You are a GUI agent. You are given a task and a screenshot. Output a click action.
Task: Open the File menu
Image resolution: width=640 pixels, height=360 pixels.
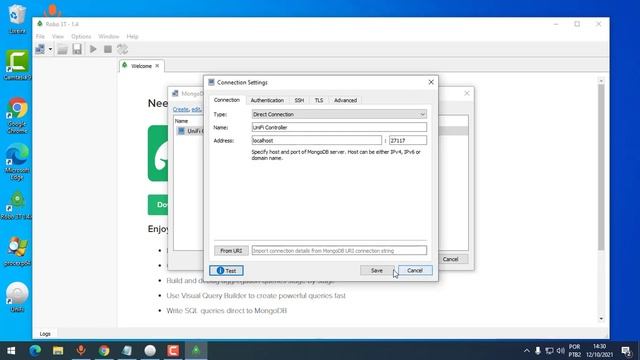pyautogui.click(x=40, y=36)
